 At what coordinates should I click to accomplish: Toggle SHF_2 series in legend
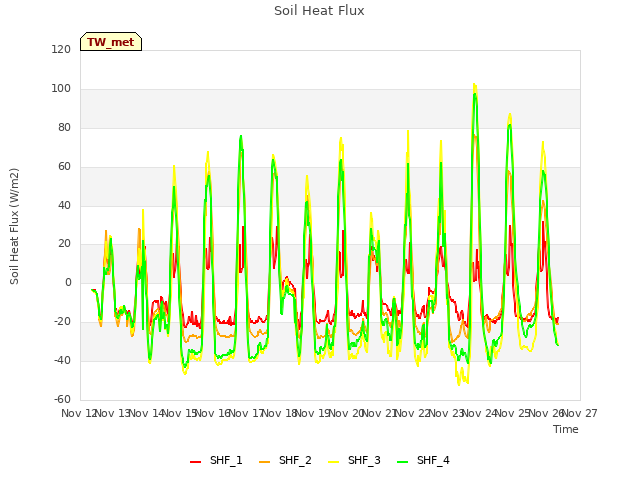coord(285,460)
